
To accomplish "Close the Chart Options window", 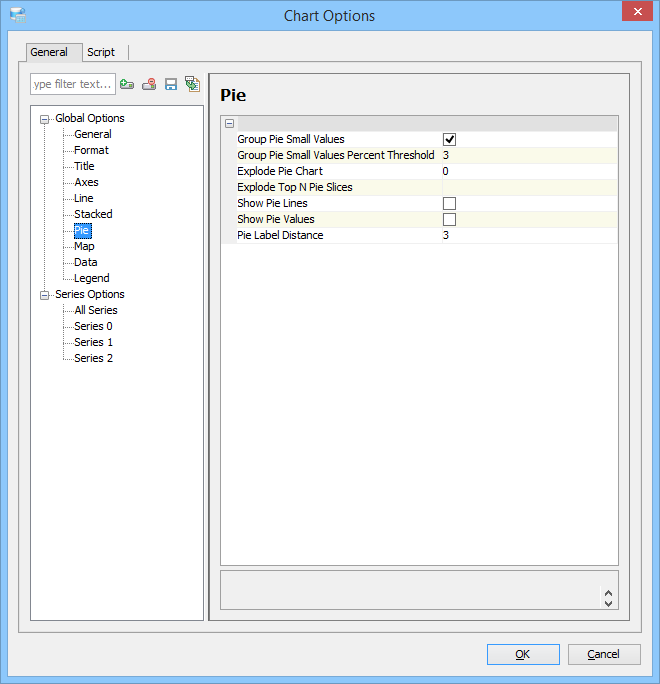I will pyautogui.click(x=637, y=11).
